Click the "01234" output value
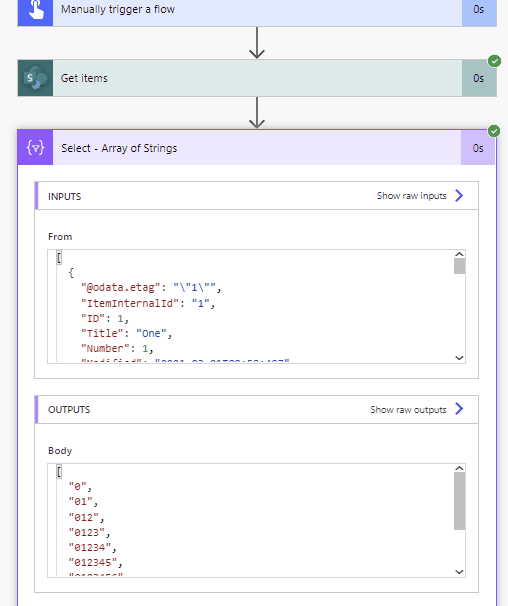Viewport: 508px width, 606px height. pyautogui.click(x=90, y=548)
